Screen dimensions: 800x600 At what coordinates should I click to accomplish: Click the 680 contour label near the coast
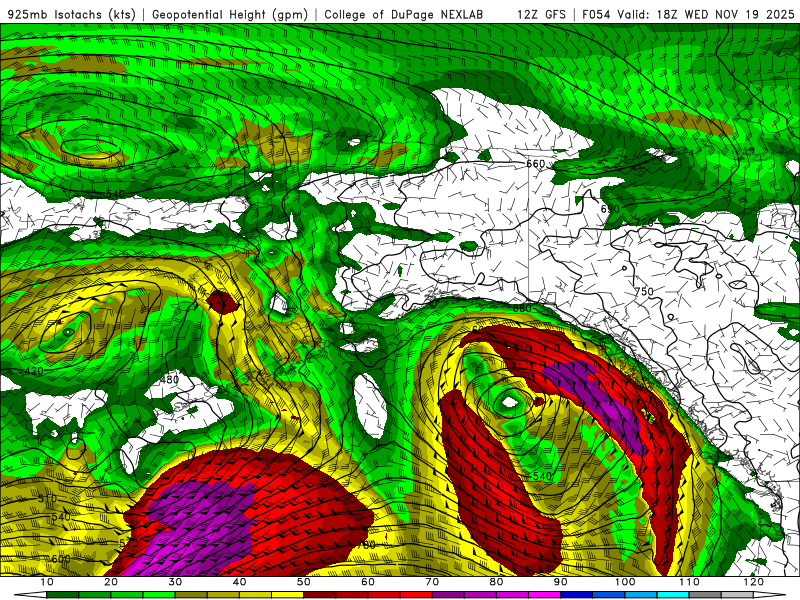522,309
